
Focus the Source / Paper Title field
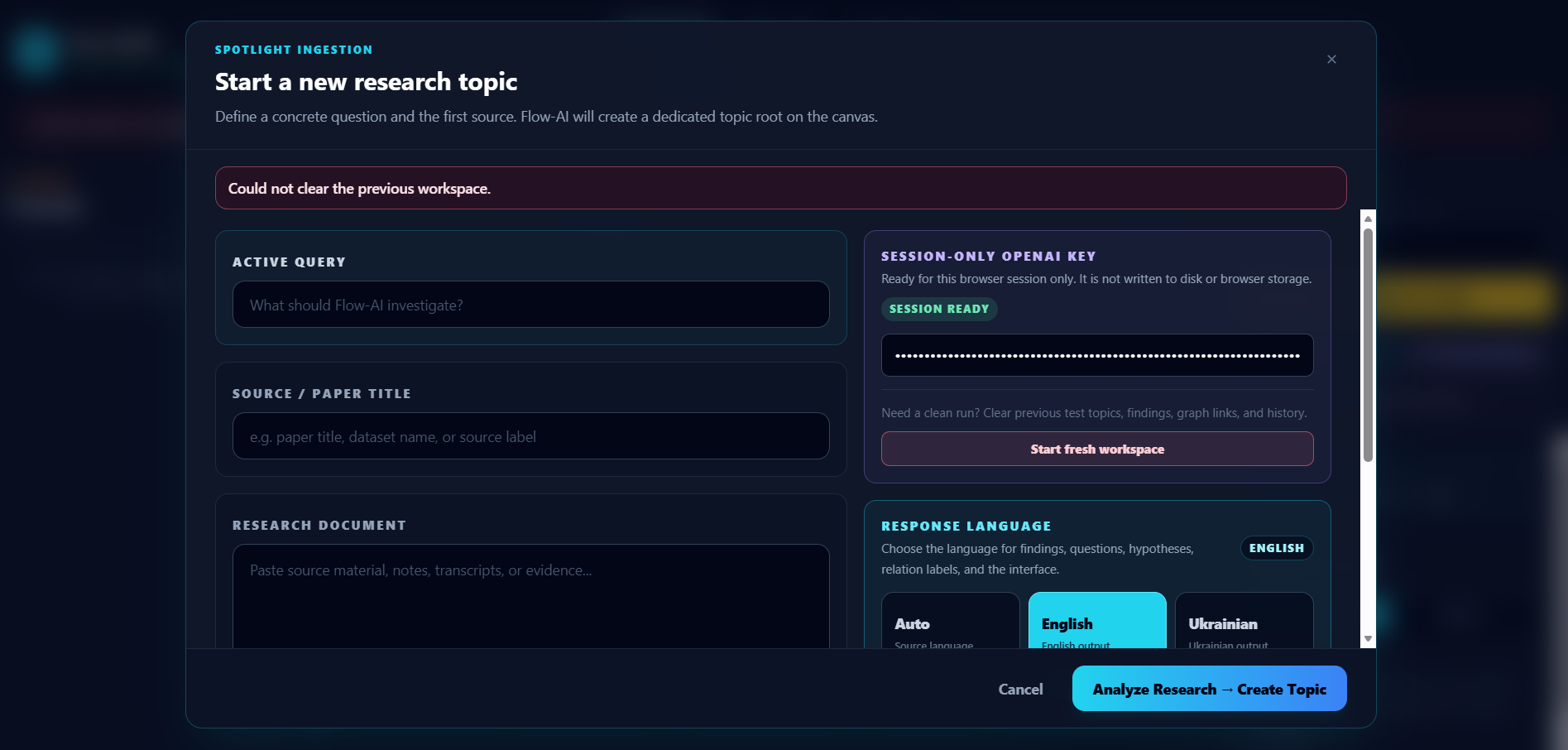click(531, 436)
